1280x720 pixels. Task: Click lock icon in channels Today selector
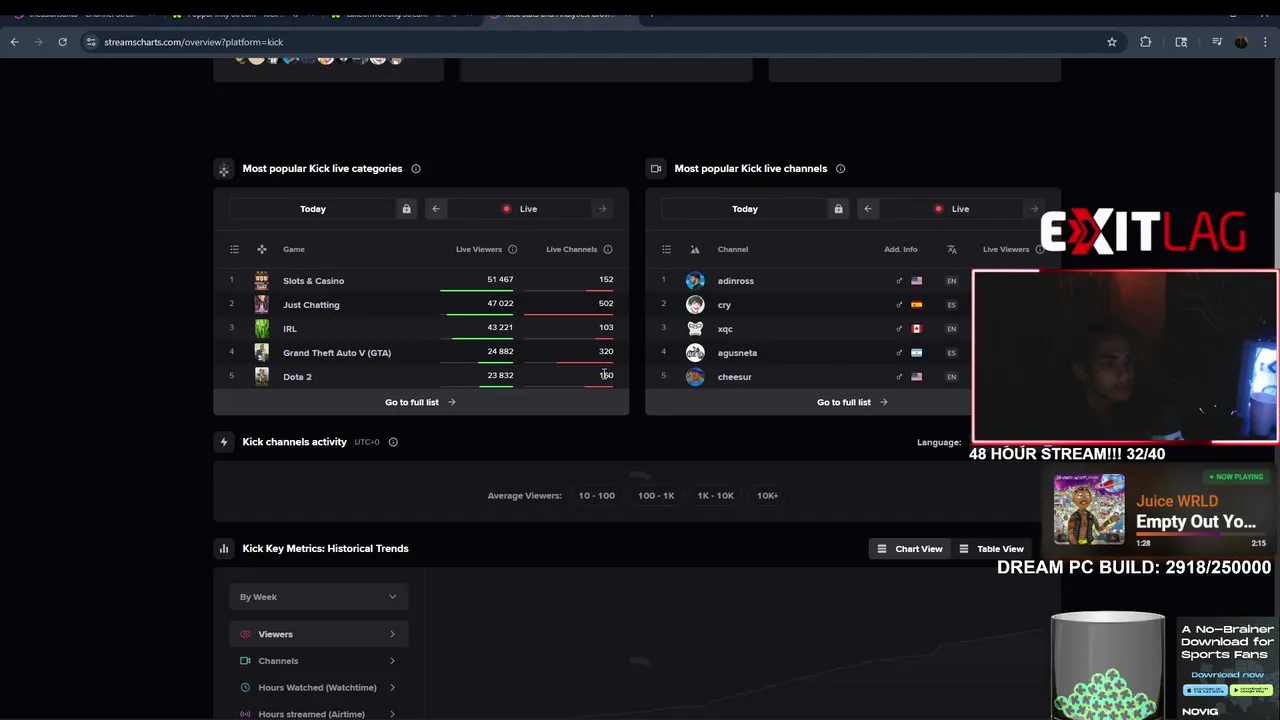click(x=838, y=209)
